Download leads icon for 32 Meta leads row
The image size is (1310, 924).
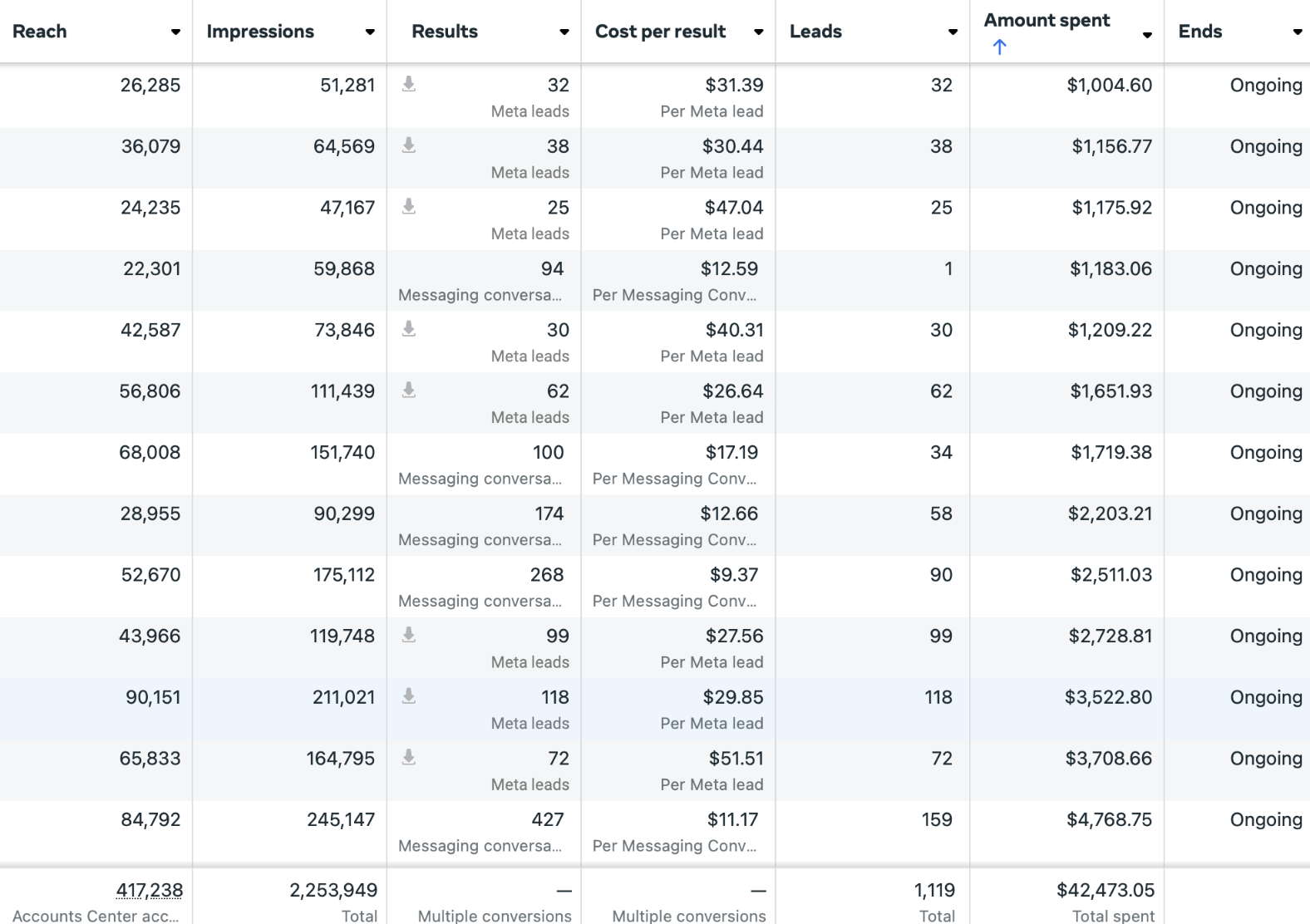pyautogui.click(x=408, y=84)
